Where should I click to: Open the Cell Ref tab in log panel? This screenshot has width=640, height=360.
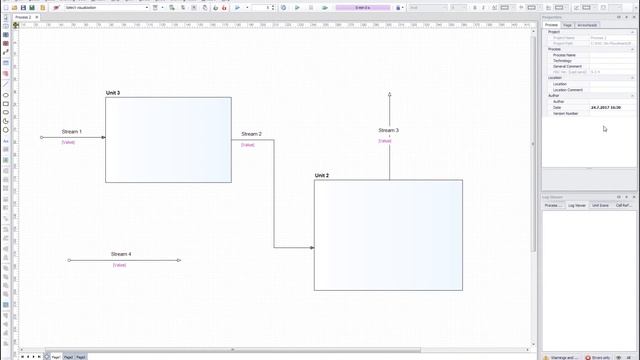tap(623, 205)
